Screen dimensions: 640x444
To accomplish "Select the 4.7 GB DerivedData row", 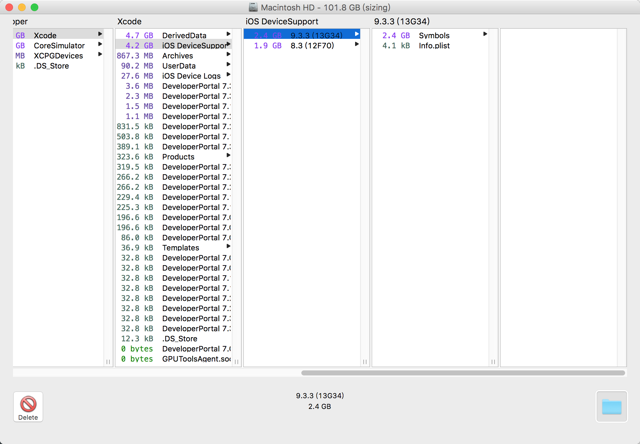I will click(174, 35).
